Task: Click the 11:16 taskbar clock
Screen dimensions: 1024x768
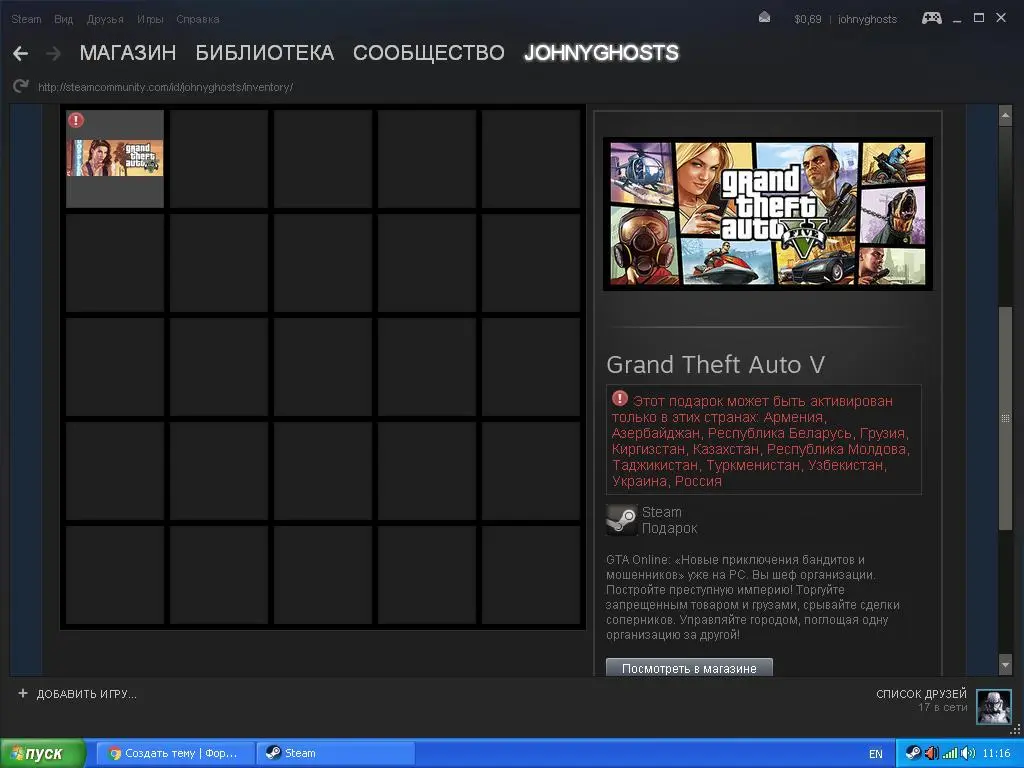Action: pyautogui.click(x=996, y=753)
